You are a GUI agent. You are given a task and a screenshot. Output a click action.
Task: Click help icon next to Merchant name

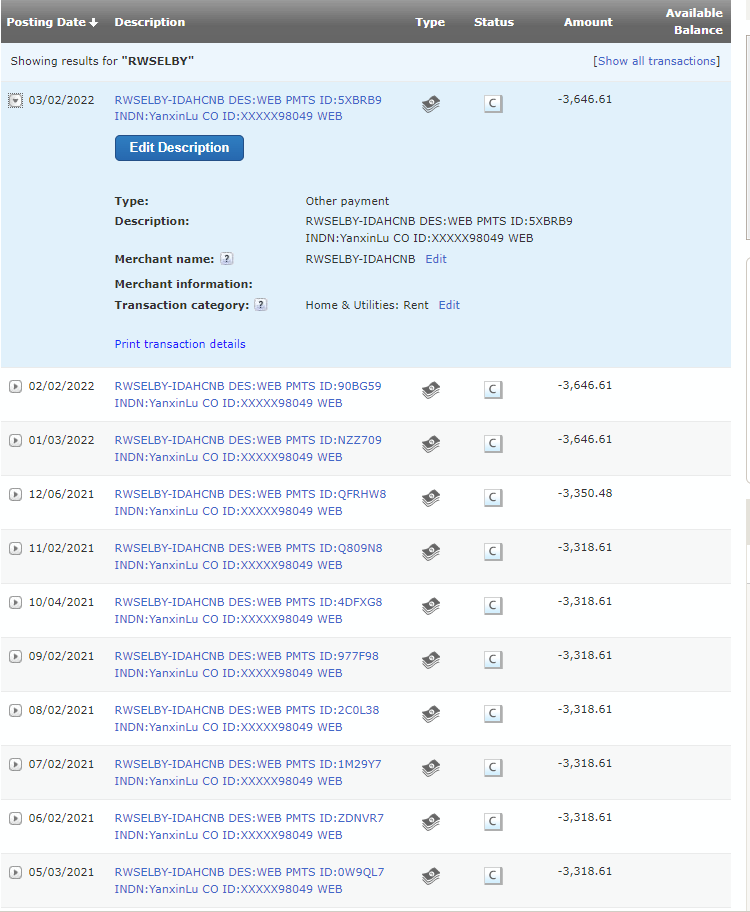point(227,259)
